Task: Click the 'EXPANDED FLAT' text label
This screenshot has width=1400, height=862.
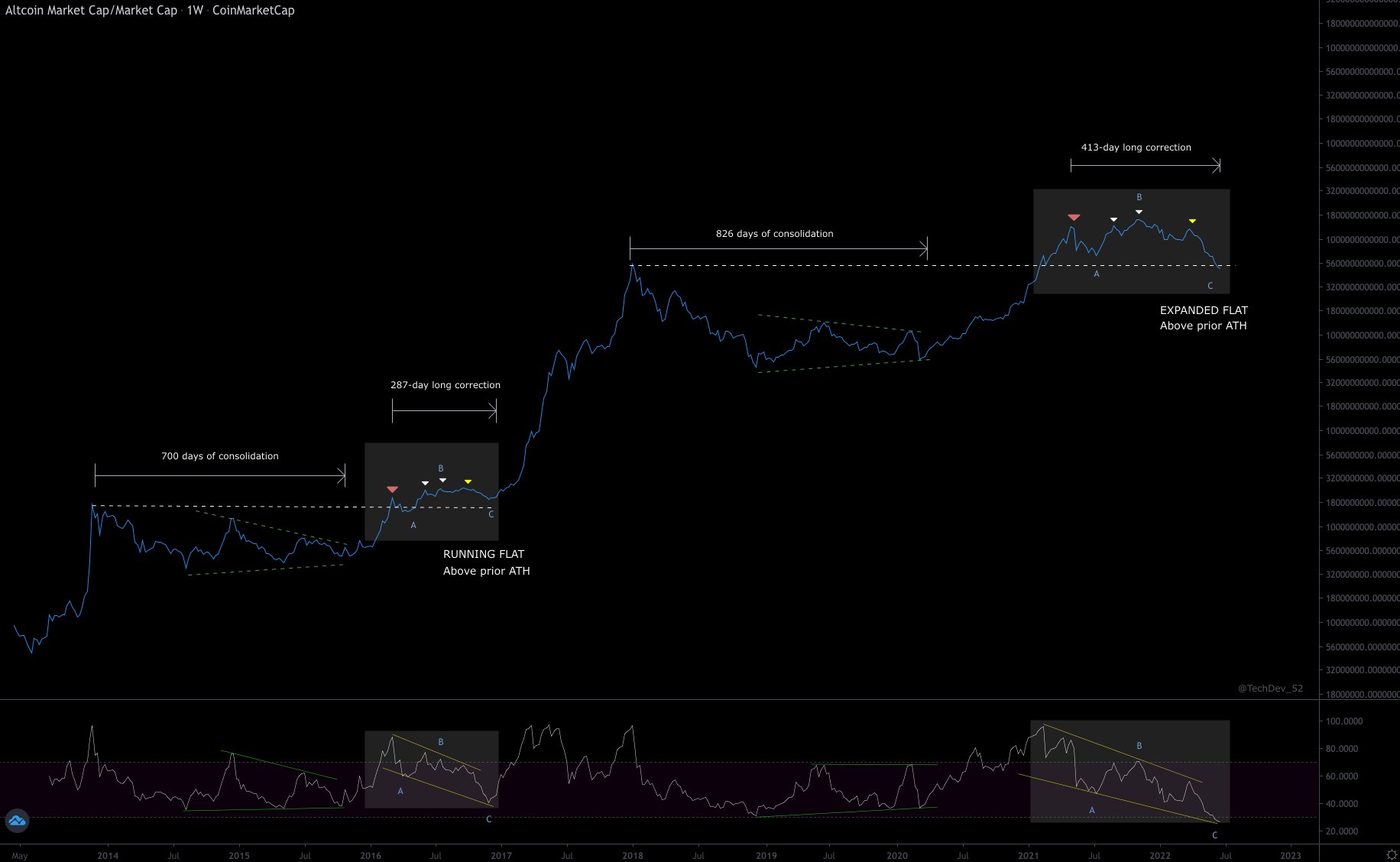Action: click(1204, 310)
